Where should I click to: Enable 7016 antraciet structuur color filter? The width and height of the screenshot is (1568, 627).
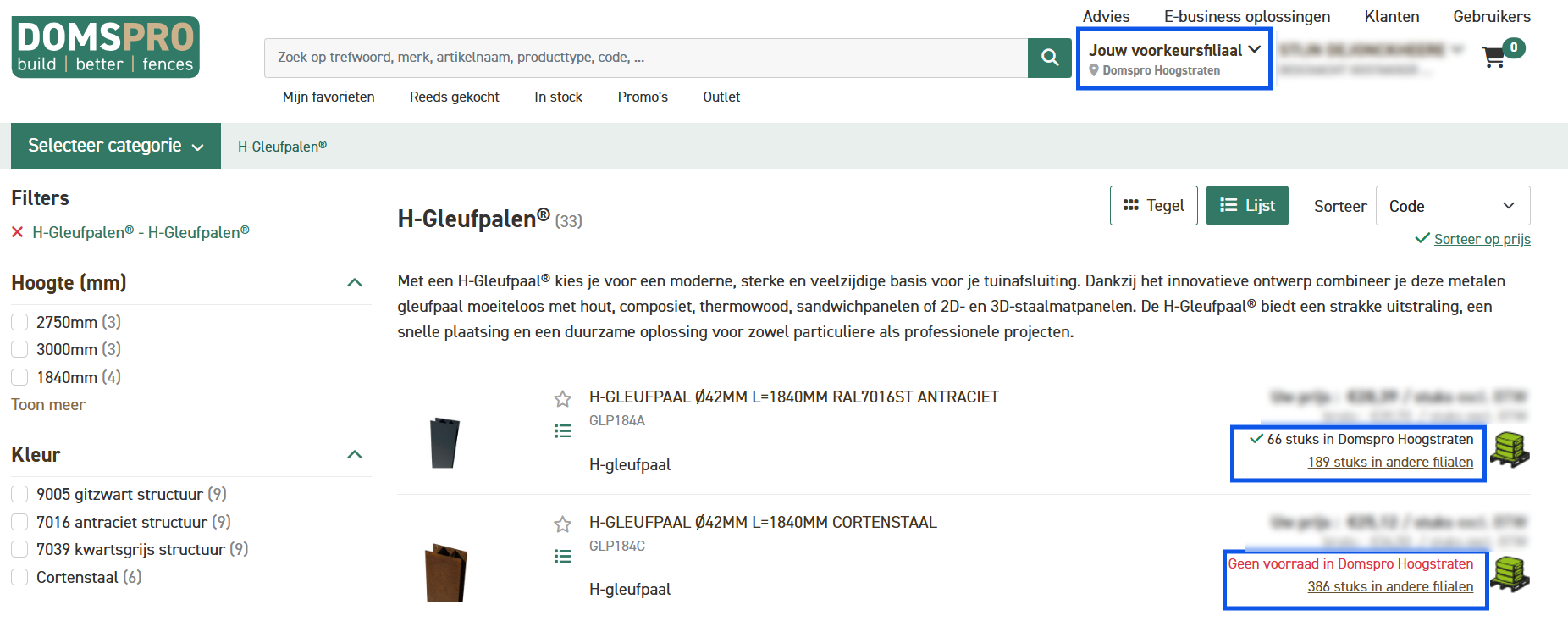pyautogui.click(x=19, y=522)
